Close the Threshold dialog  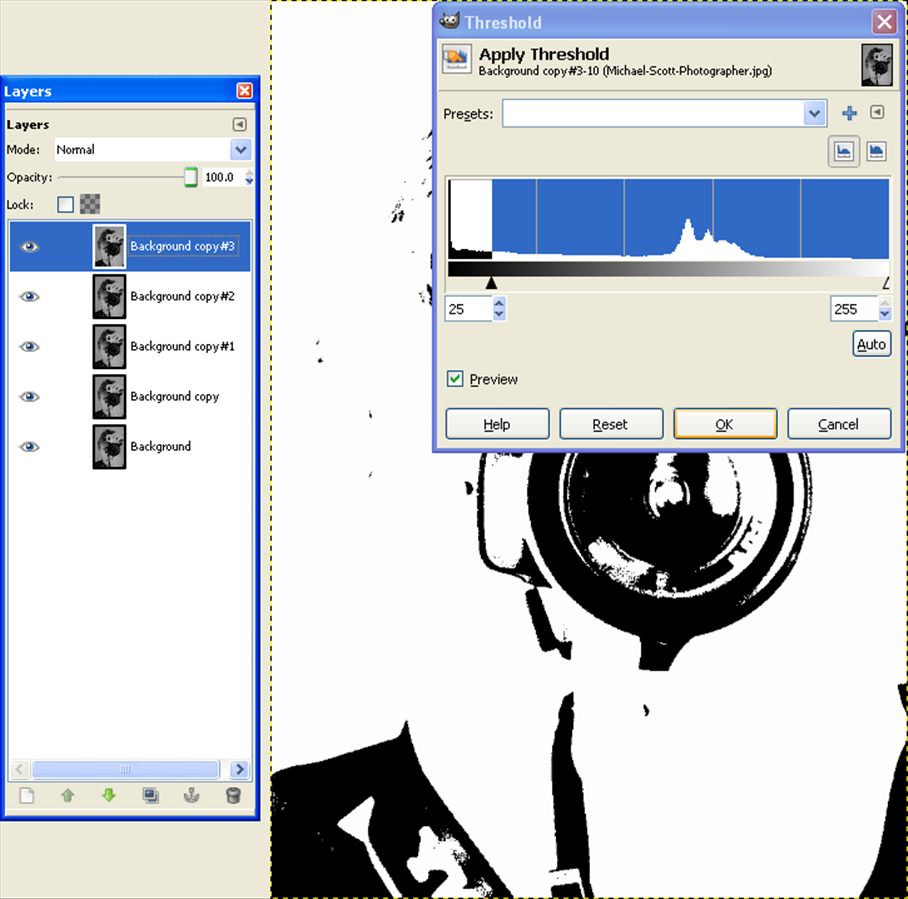tap(884, 22)
